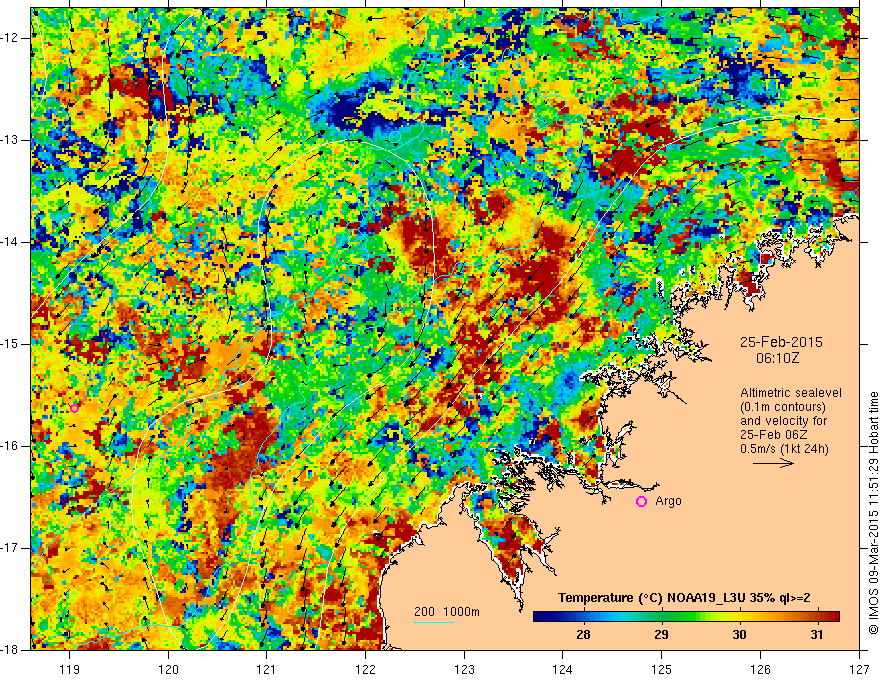Viewport: 880px width, 680px height.
Task: Click the 'and velocity for' caption line
Action: click(783, 421)
